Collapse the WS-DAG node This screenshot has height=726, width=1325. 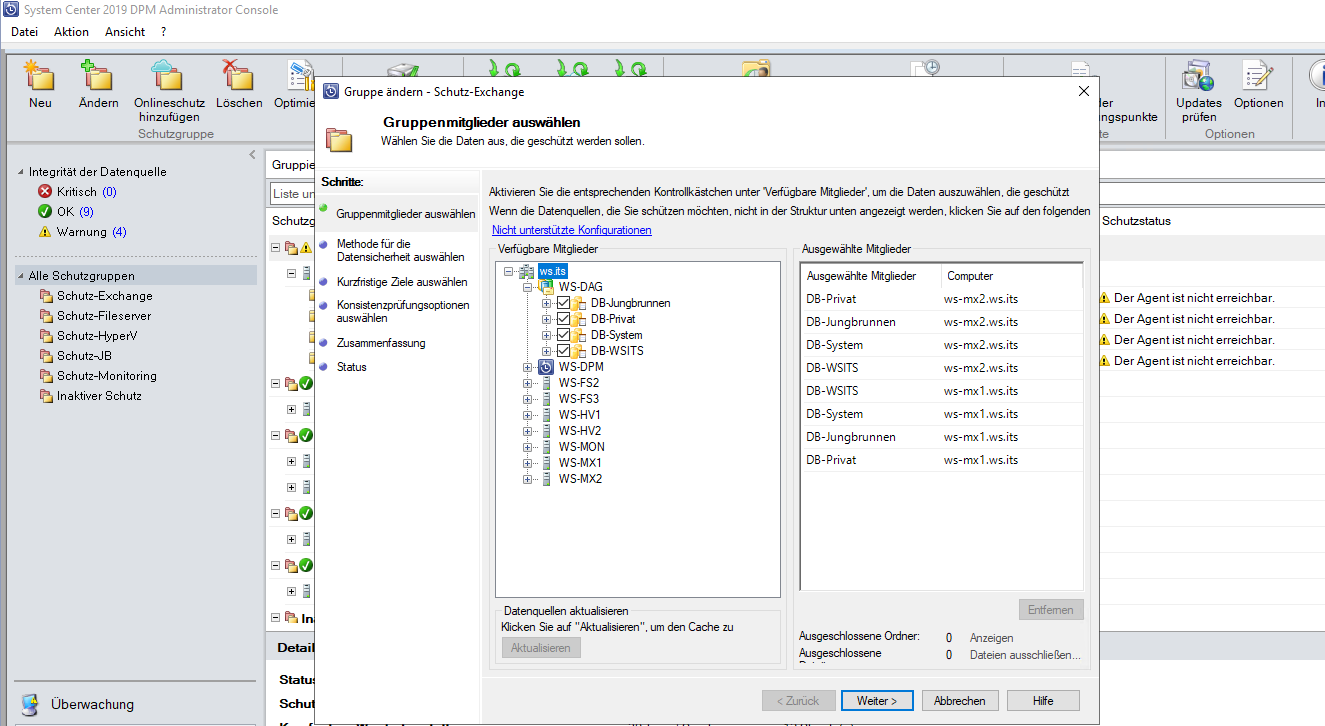(x=528, y=287)
